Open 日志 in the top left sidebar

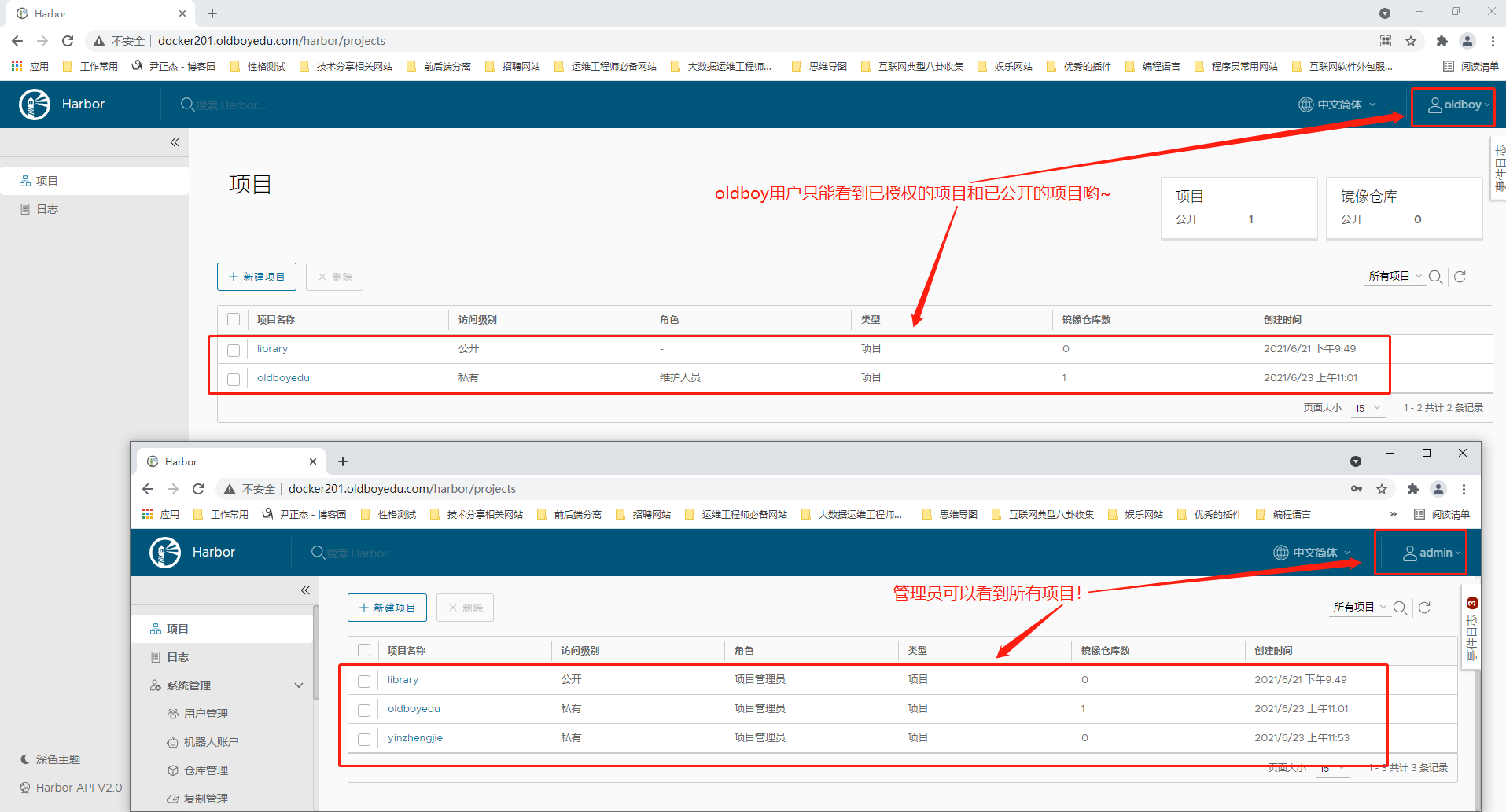47,209
